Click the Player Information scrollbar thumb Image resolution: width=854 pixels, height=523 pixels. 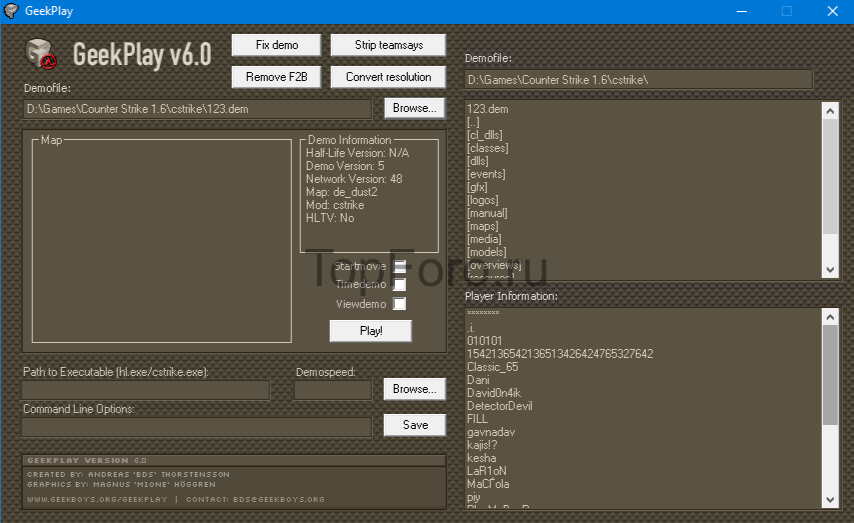pyautogui.click(x=830, y=375)
